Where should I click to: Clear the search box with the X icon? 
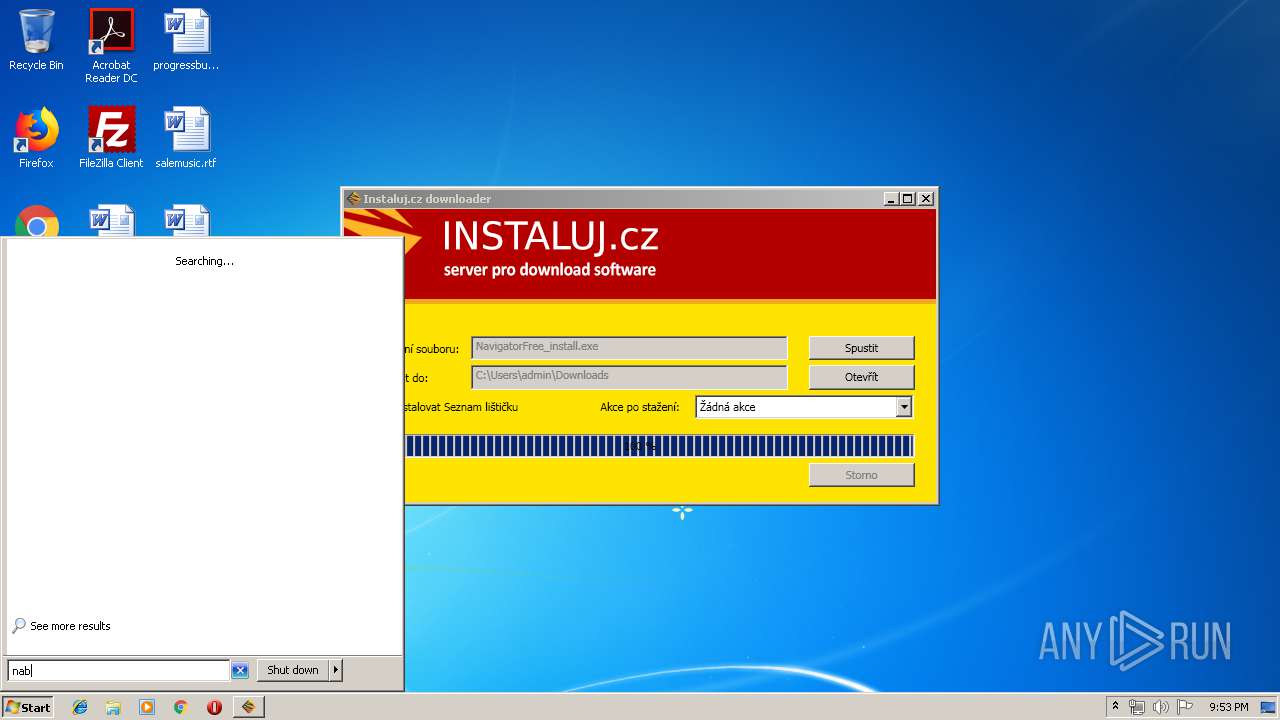coord(240,670)
